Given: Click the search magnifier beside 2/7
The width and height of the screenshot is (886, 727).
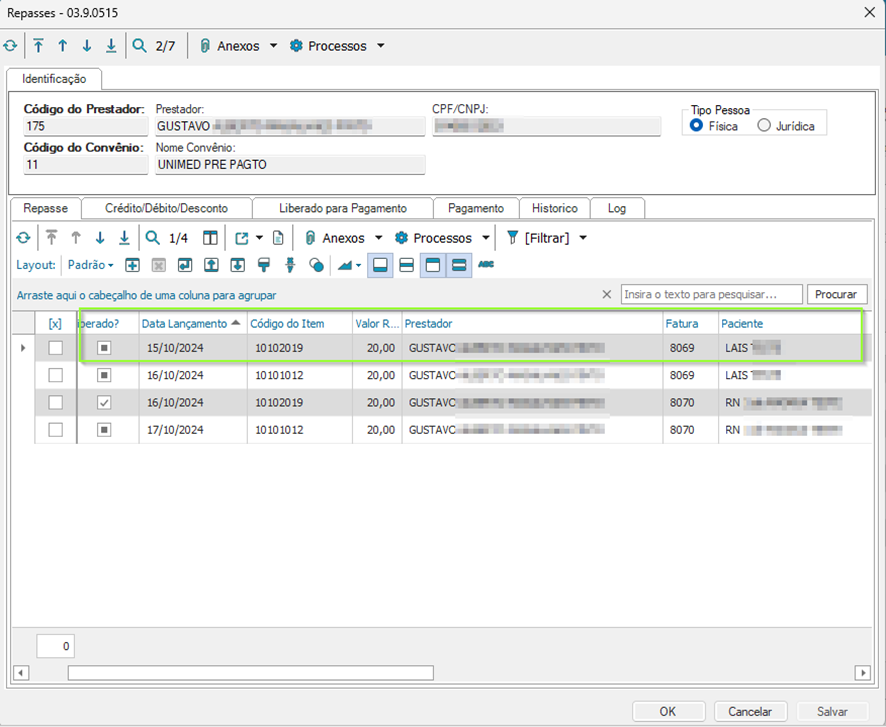Looking at the screenshot, I should click(x=139, y=46).
